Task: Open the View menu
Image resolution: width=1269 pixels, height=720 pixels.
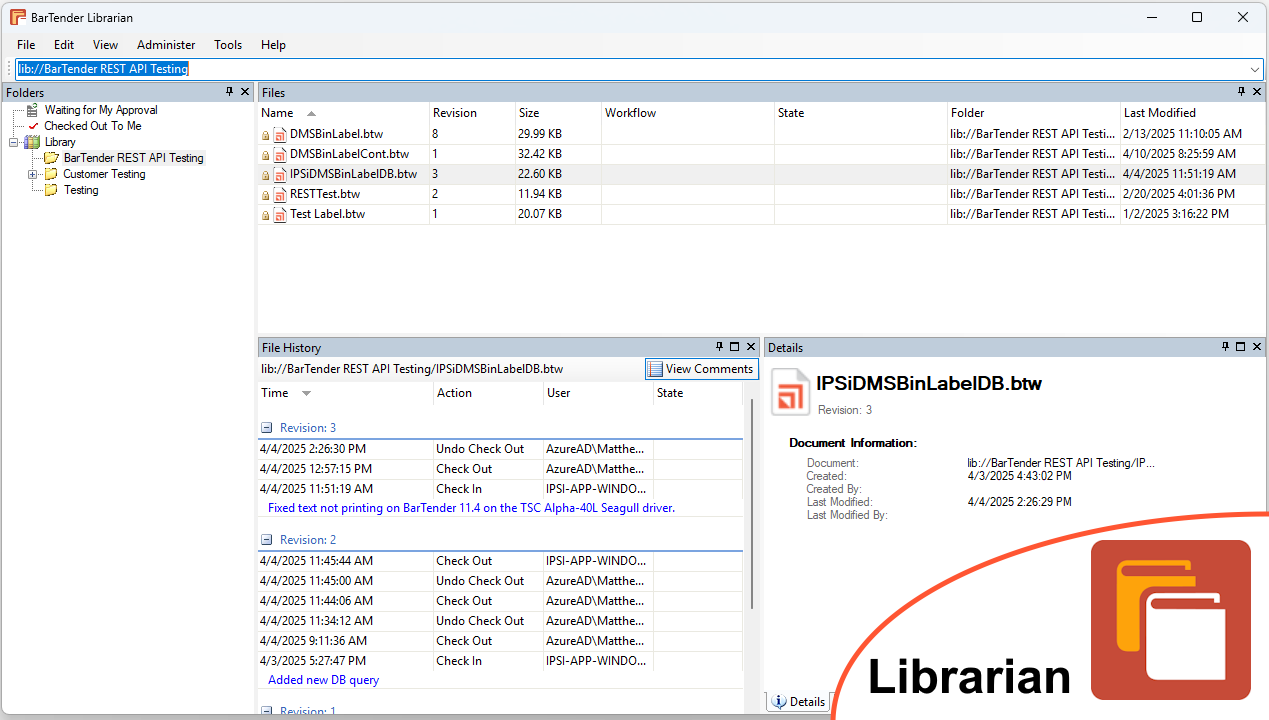Action: pos(105,45)
